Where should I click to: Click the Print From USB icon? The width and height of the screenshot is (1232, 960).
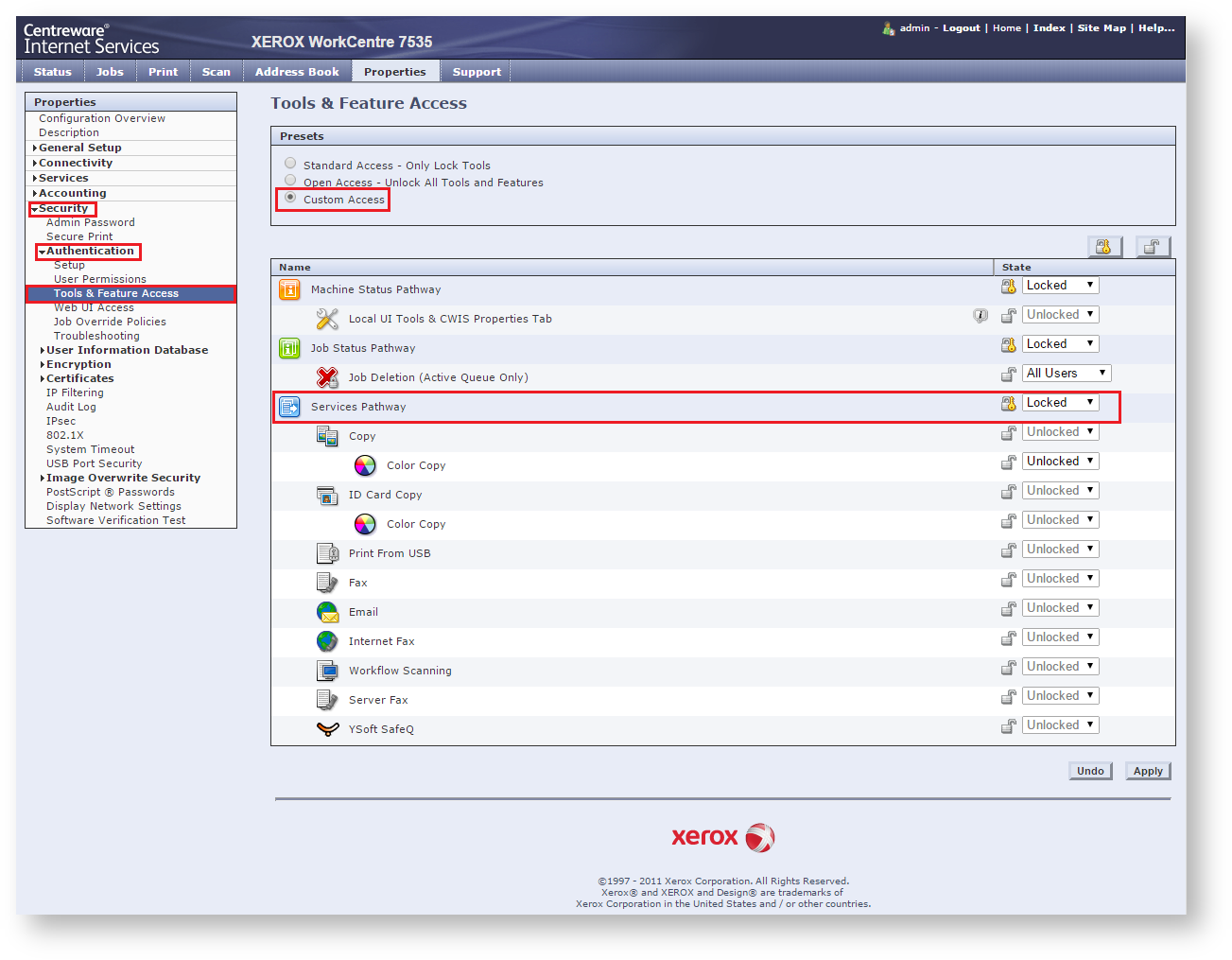point(327,553)
